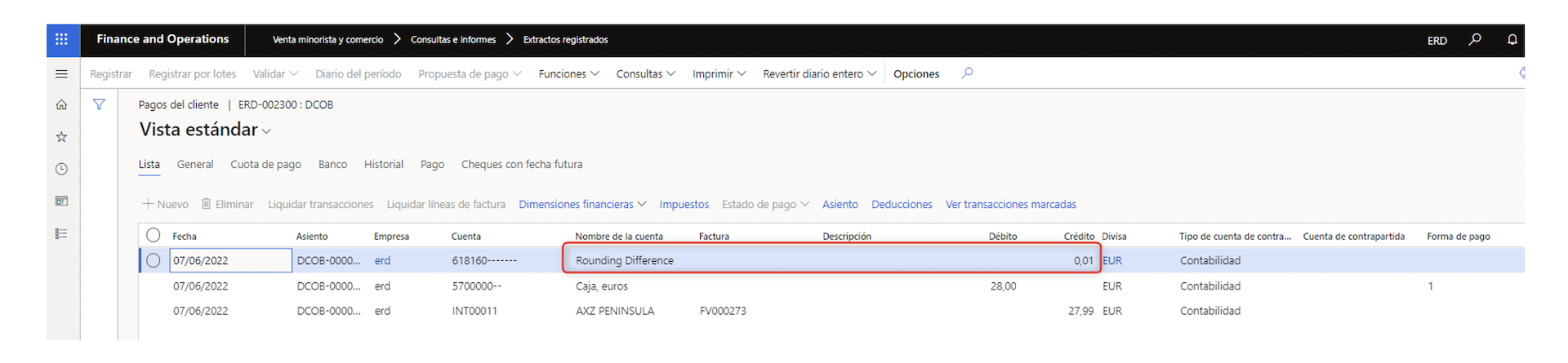
Task: Open the notifications bell
Action: tap(1512, 39)
